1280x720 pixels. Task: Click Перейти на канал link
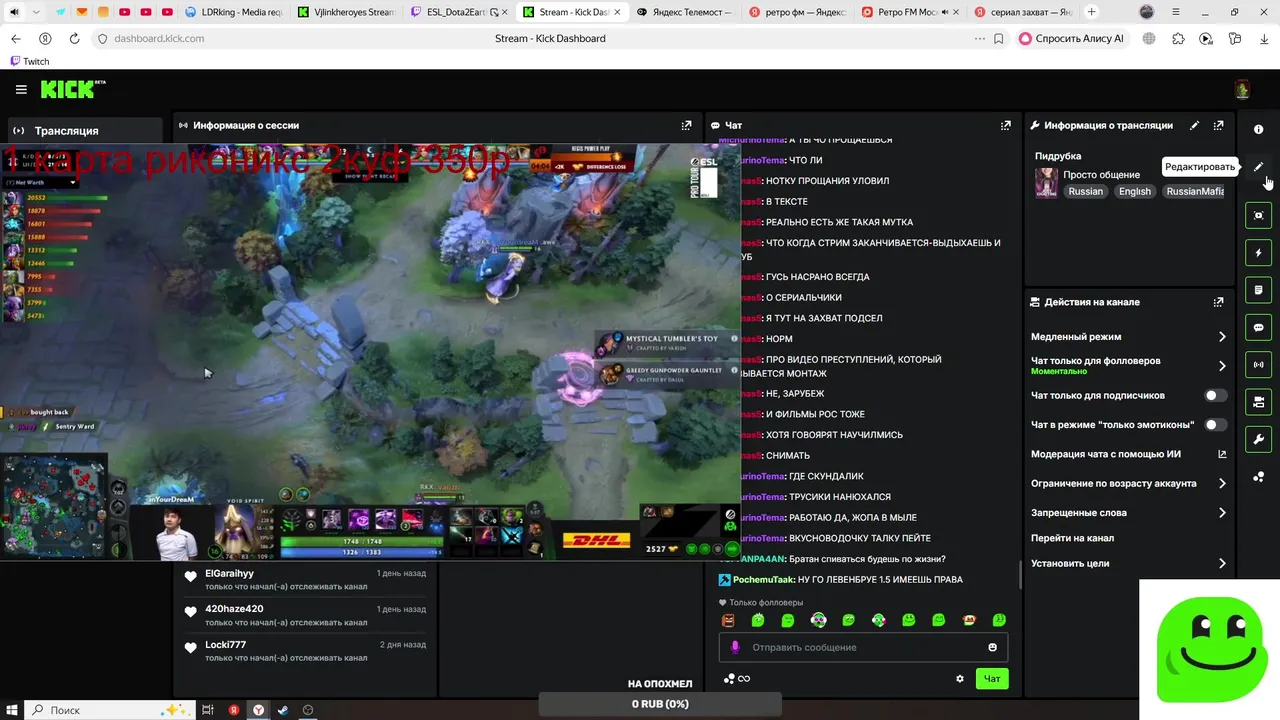pos(1072,538)
